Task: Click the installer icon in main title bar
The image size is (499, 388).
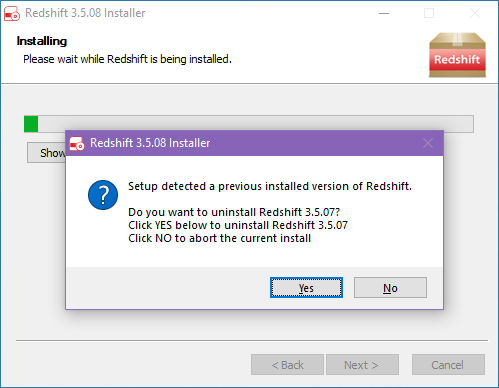Action: click(12, 13)
